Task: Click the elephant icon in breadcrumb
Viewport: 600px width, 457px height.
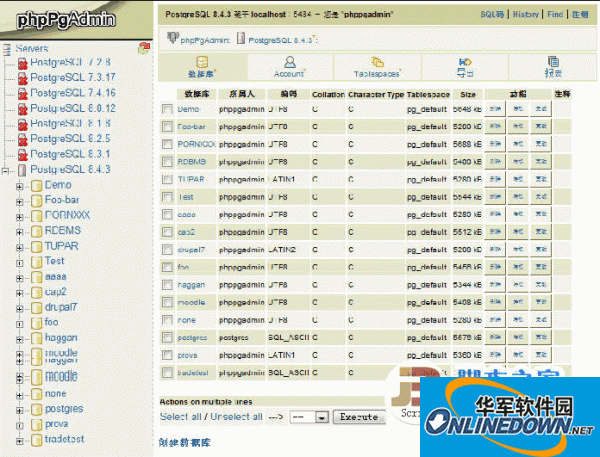Action: [x=173, y=38]
